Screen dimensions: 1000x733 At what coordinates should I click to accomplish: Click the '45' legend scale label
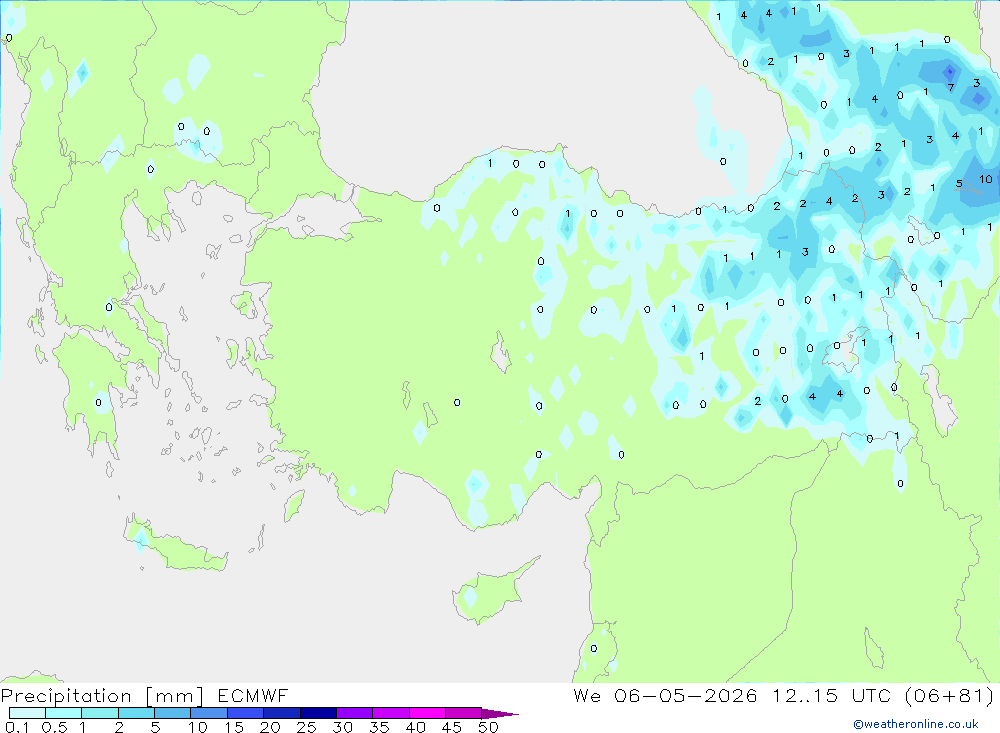[x=452, y=727]
